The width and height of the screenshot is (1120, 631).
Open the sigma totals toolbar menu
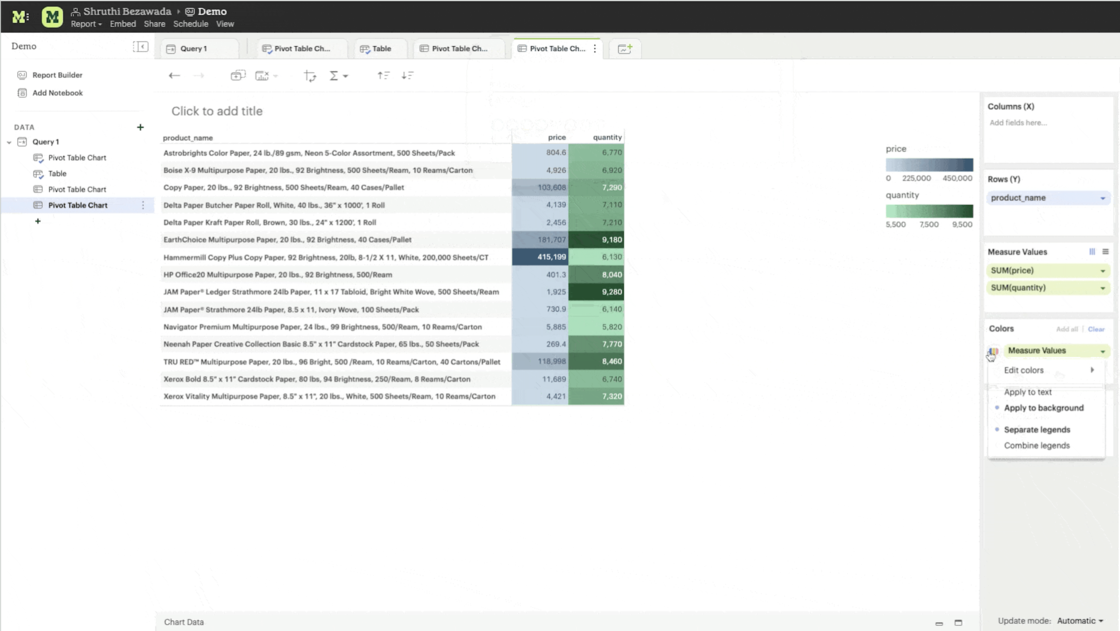pos(338,76)
